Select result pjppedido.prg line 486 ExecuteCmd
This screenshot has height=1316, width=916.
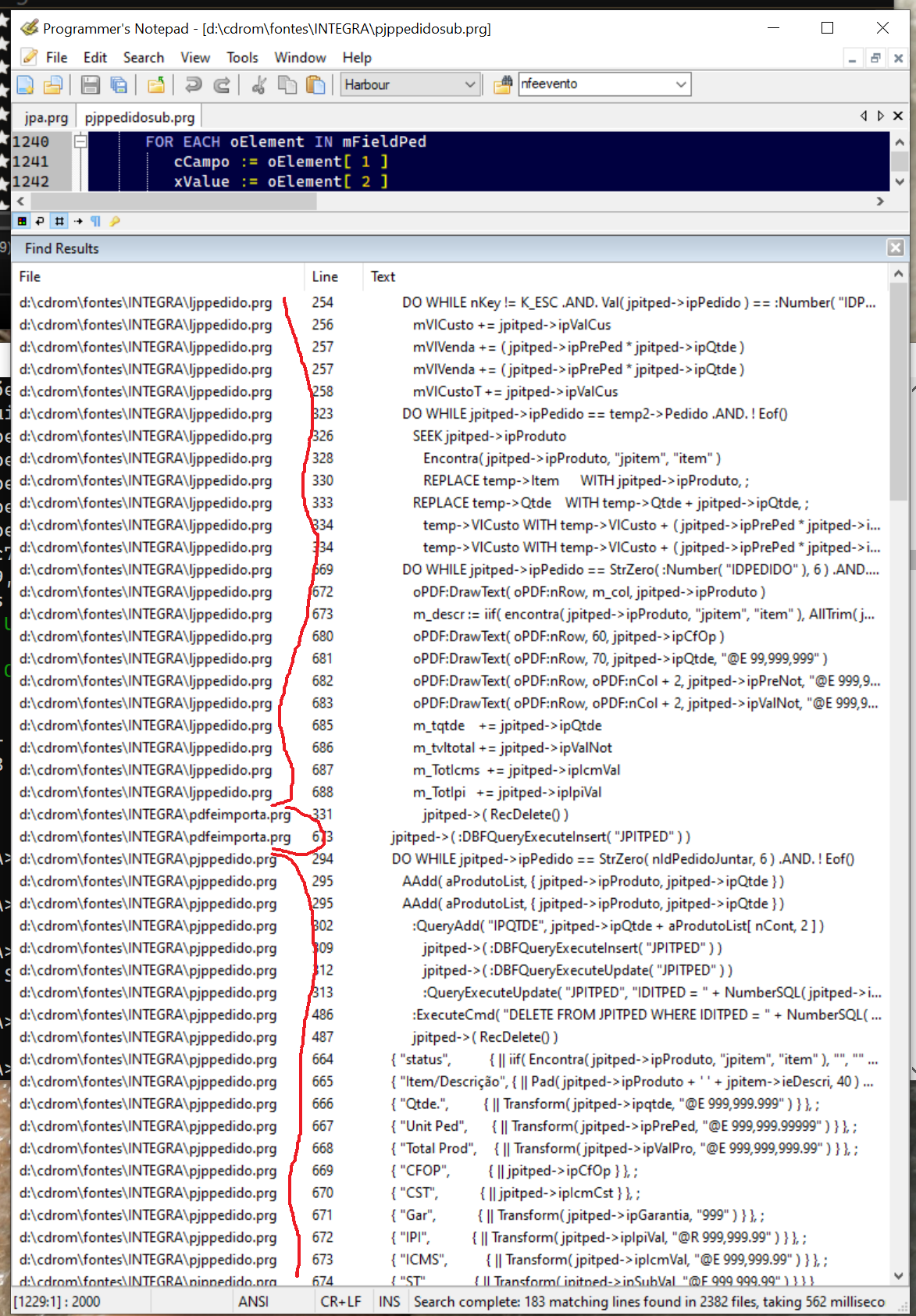(450, 1015)
